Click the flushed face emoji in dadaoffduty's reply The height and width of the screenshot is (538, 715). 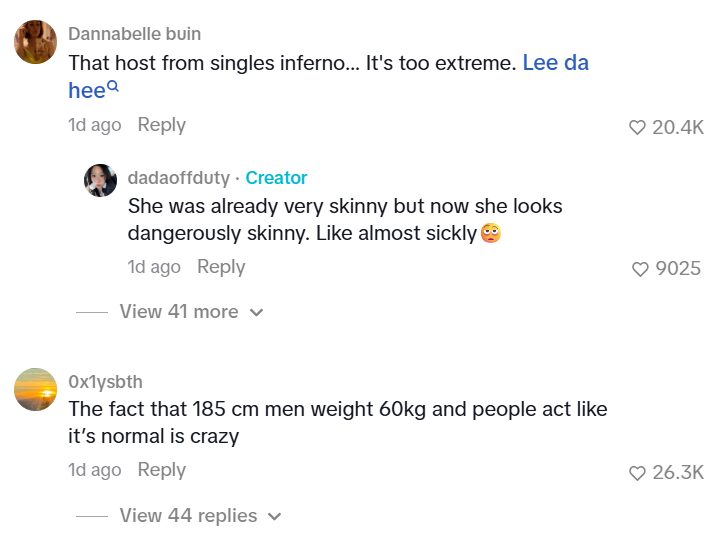490,234
